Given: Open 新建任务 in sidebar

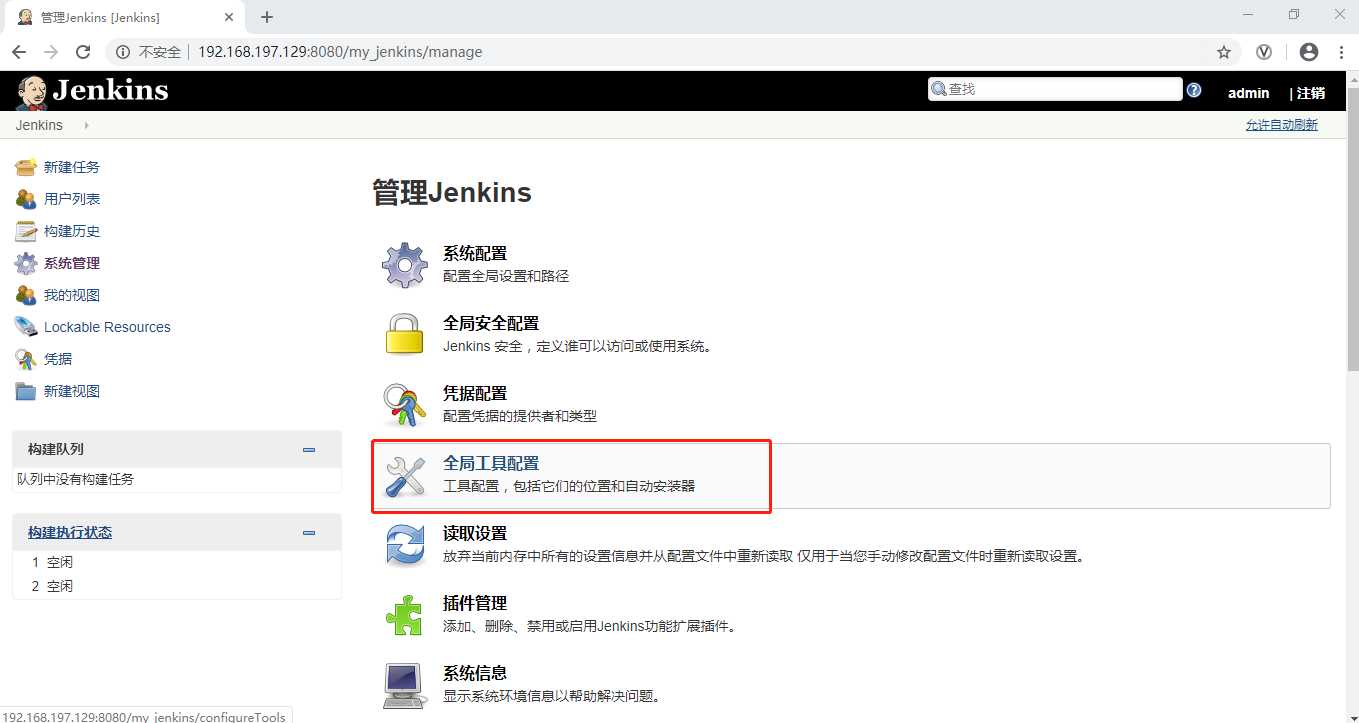Looking at the screenshot, I should click(72, 167).
